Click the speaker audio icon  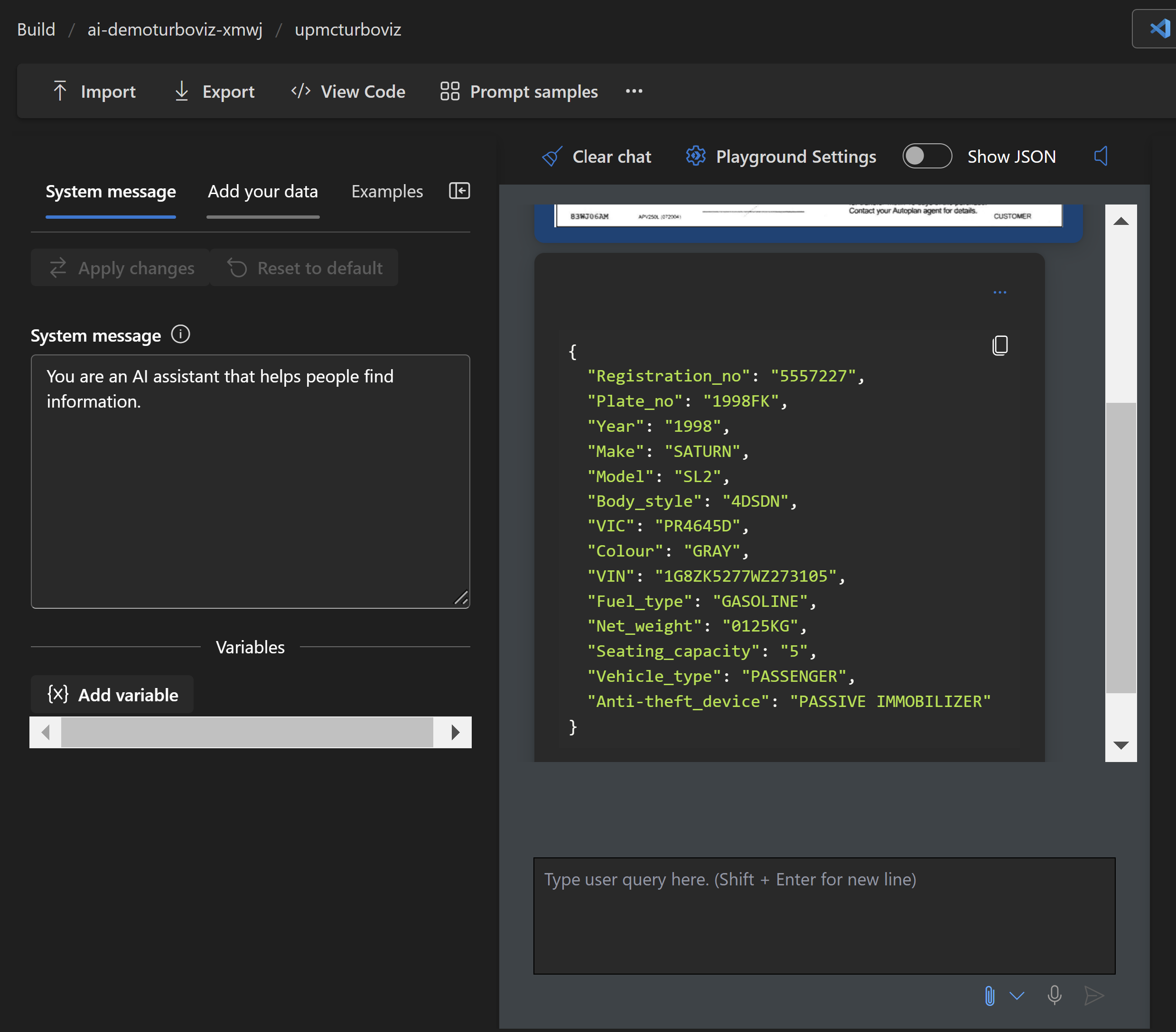[1101, 156]
